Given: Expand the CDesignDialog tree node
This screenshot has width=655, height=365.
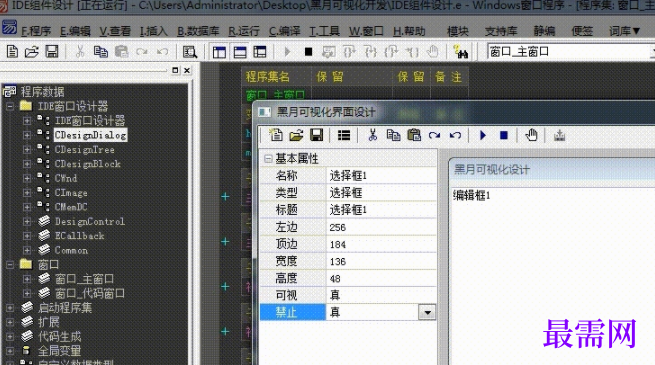Looking at the screenshot, I should point(27,135).
